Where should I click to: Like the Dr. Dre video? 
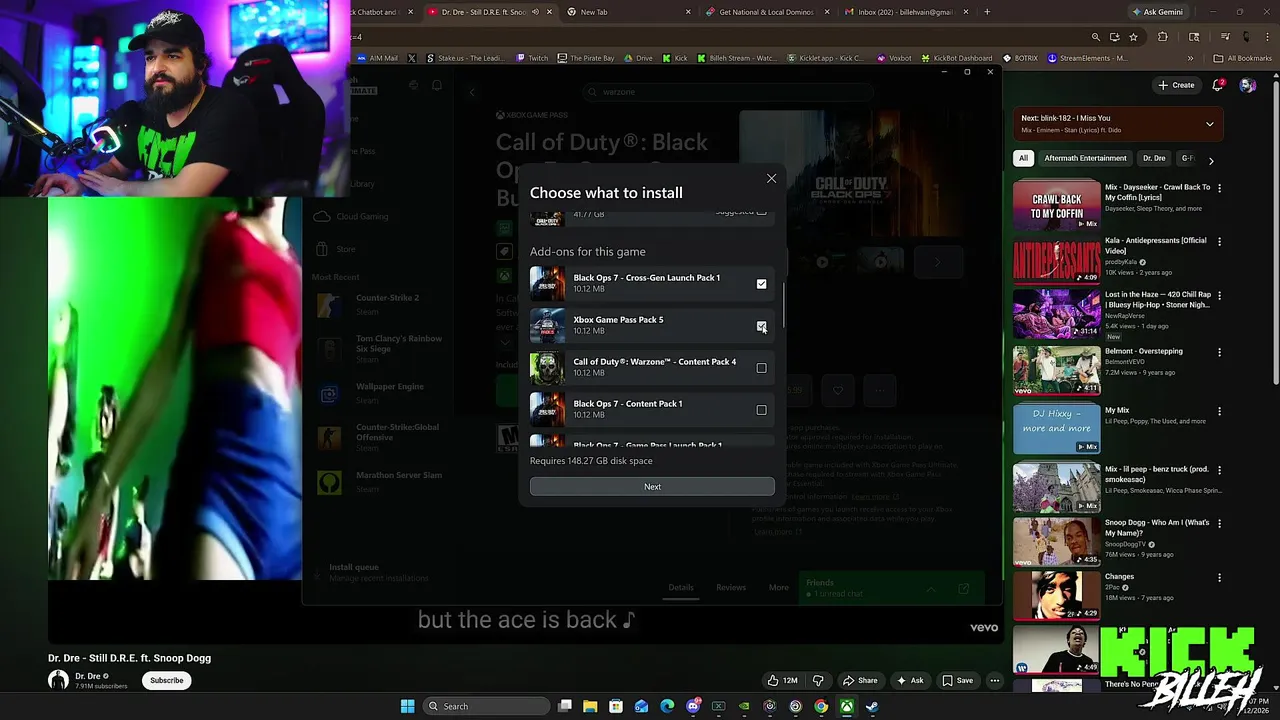coord(781,680)
